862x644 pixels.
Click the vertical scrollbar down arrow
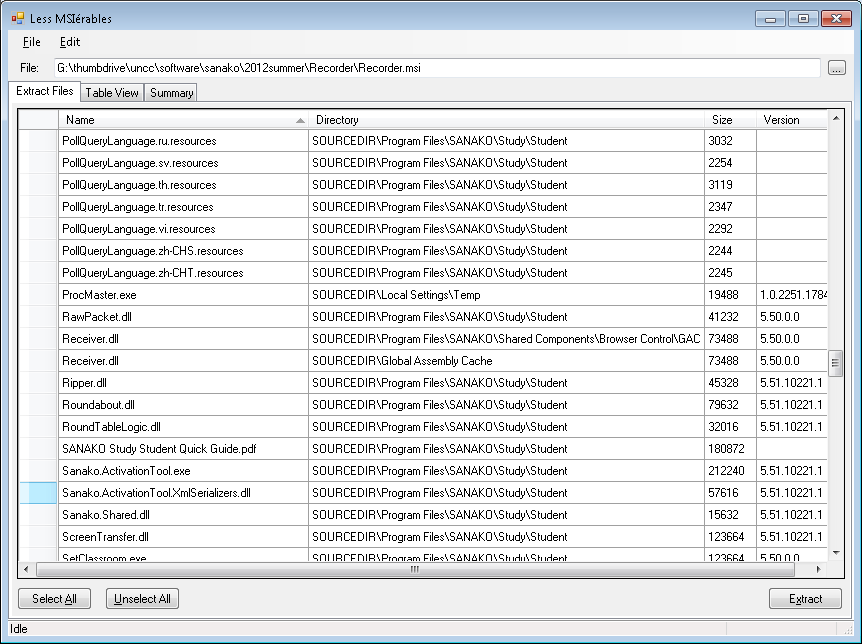[x=835, y=553]
